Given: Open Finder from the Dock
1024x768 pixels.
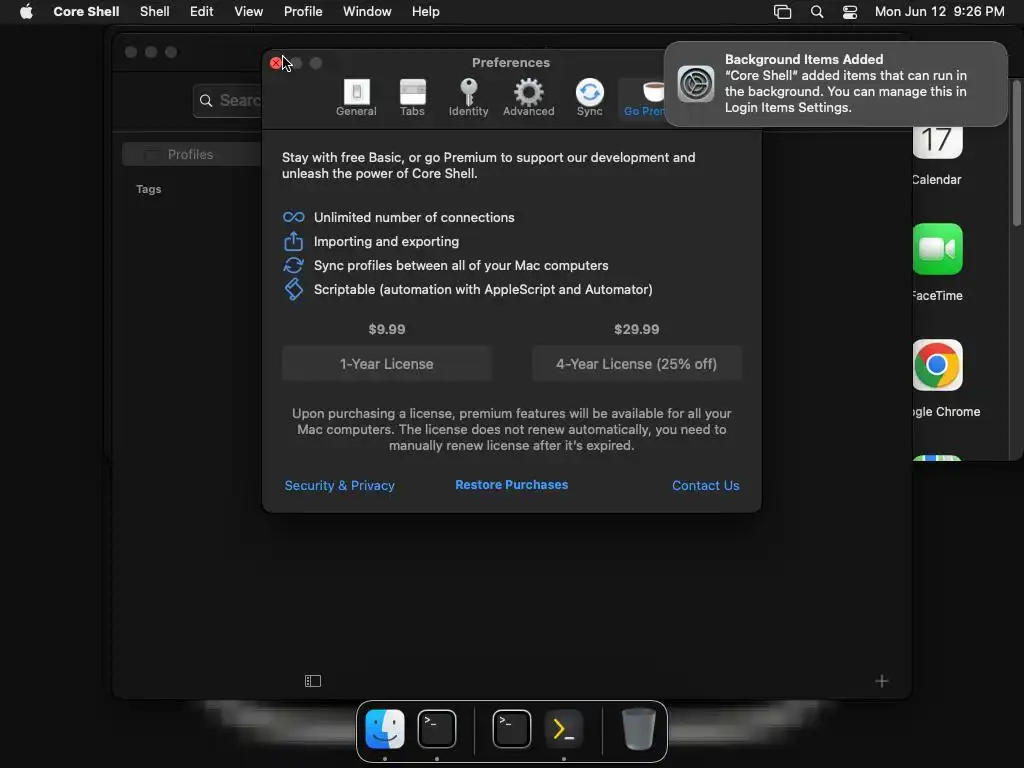Looking at the screenshot, I should [385, 729].
